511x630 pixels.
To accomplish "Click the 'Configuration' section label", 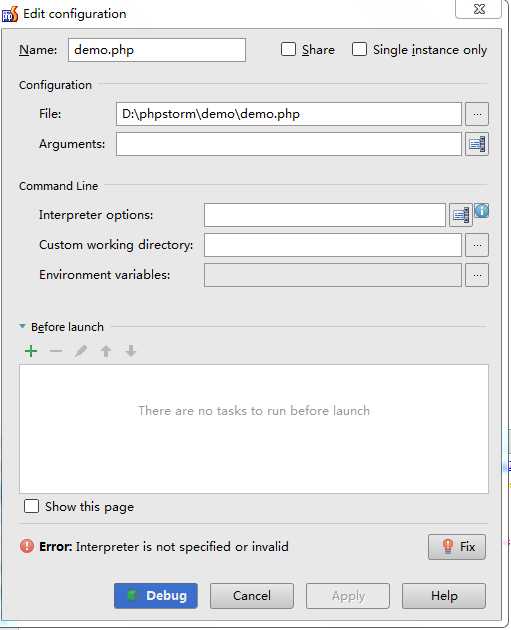I will (x=55, y=85).
